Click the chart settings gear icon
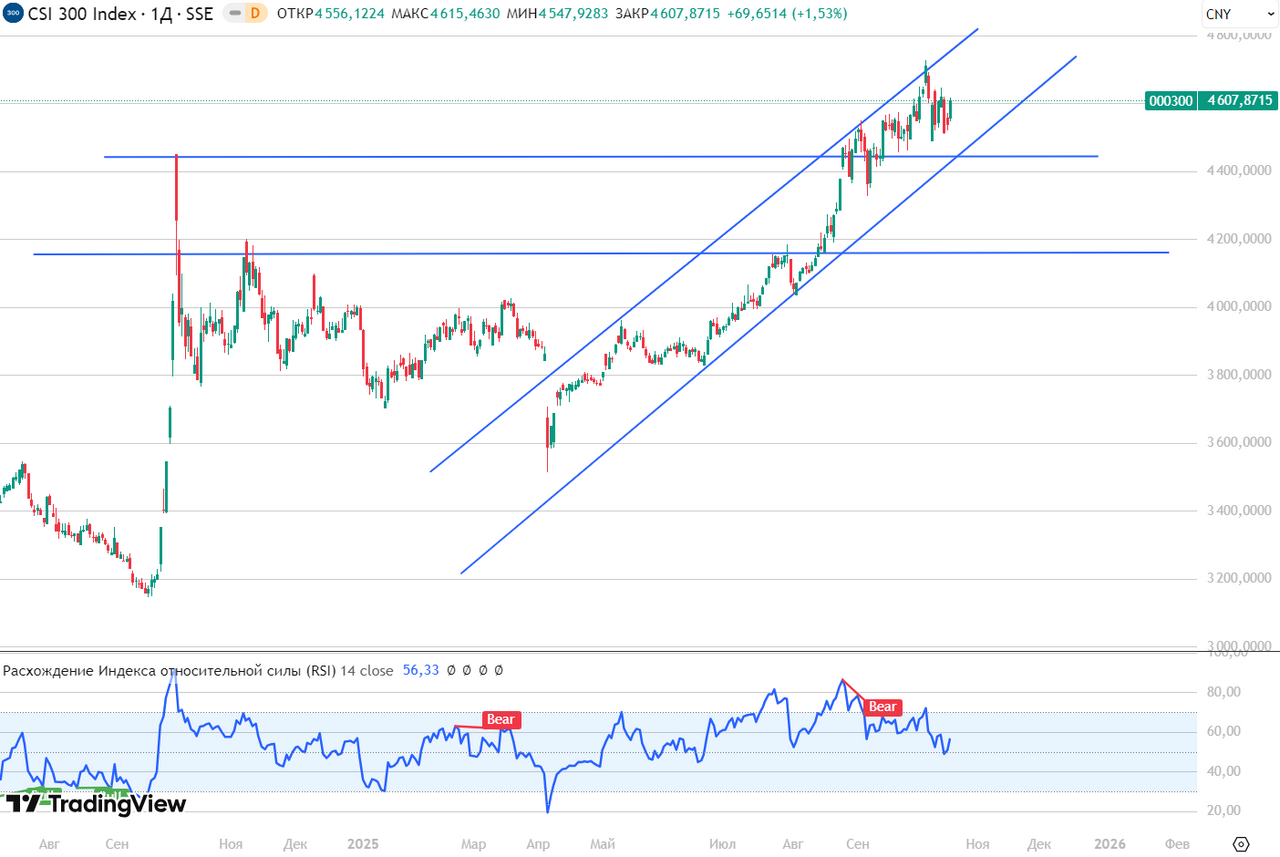The width and height of the screenshot is (1280, 857). [x=1241, y=843]
